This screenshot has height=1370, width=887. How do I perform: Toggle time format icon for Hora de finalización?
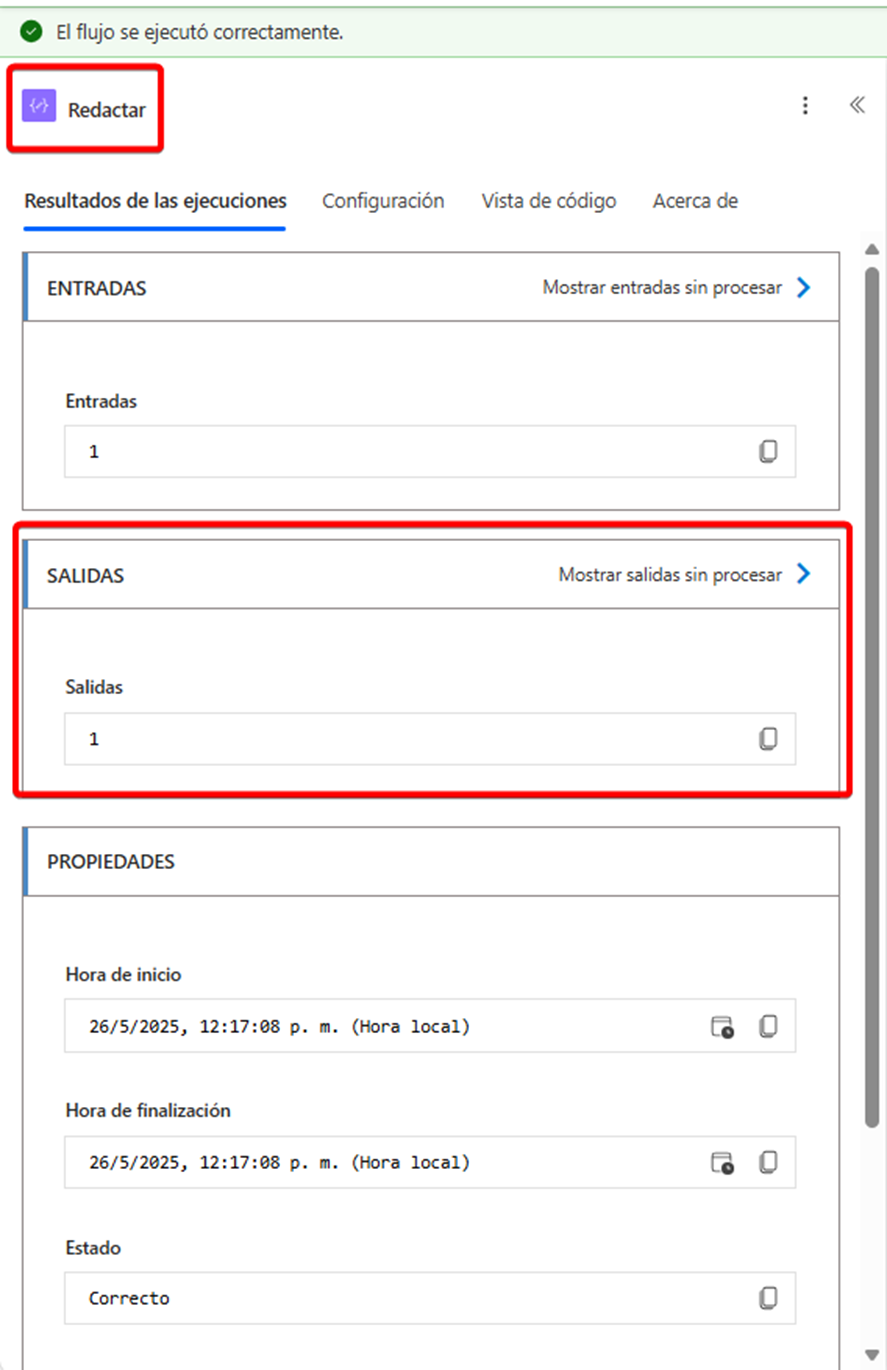[722, 1162]
